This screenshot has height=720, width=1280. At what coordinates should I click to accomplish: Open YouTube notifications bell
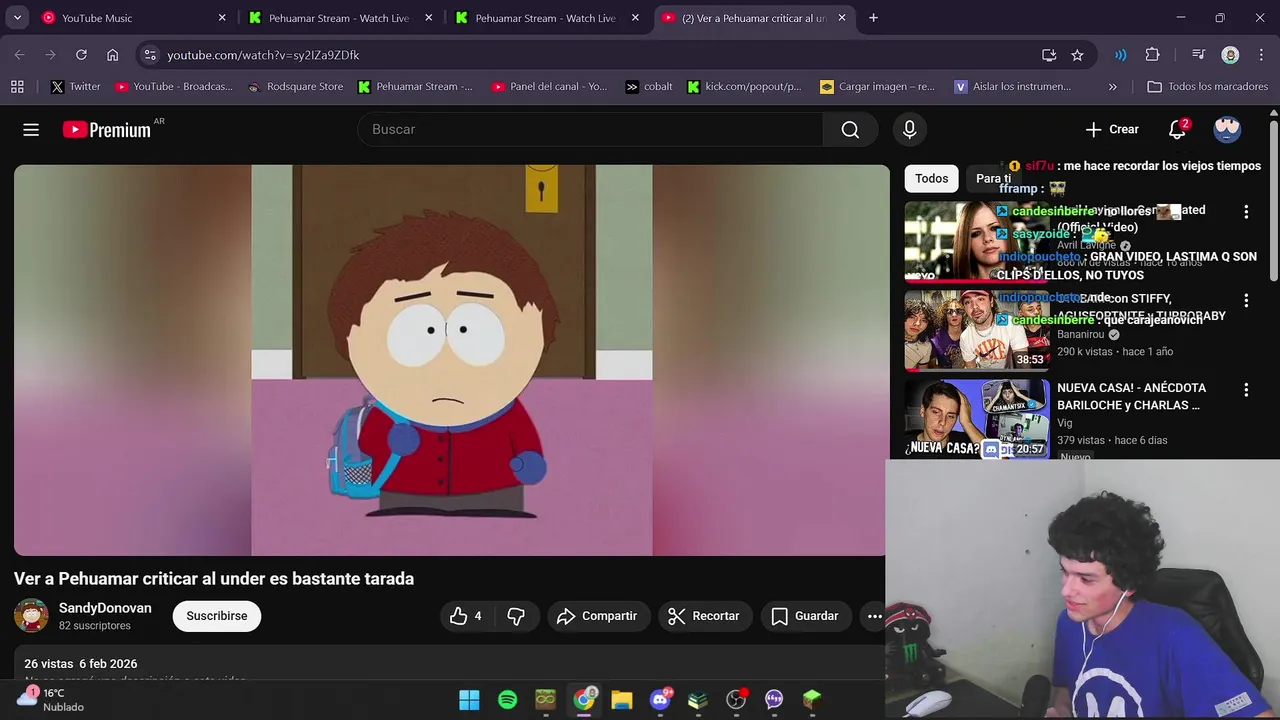tap(1178, 129)
